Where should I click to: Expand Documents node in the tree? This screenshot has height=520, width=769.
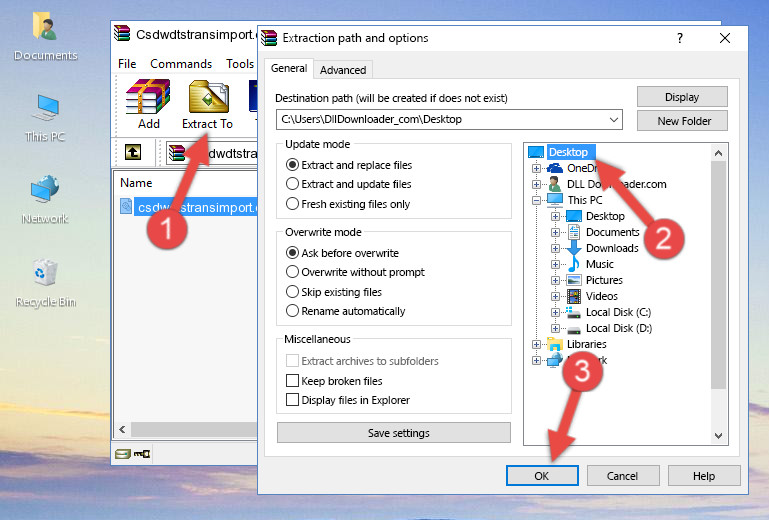point(555,233)
